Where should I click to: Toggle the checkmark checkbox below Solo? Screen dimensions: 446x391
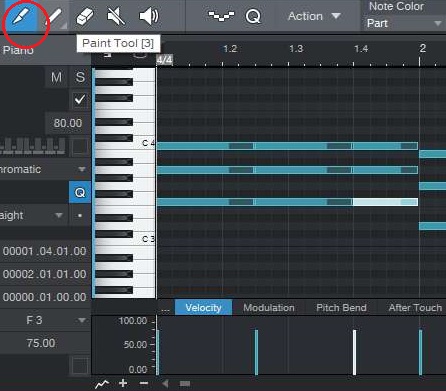click(x=80, y=100)
